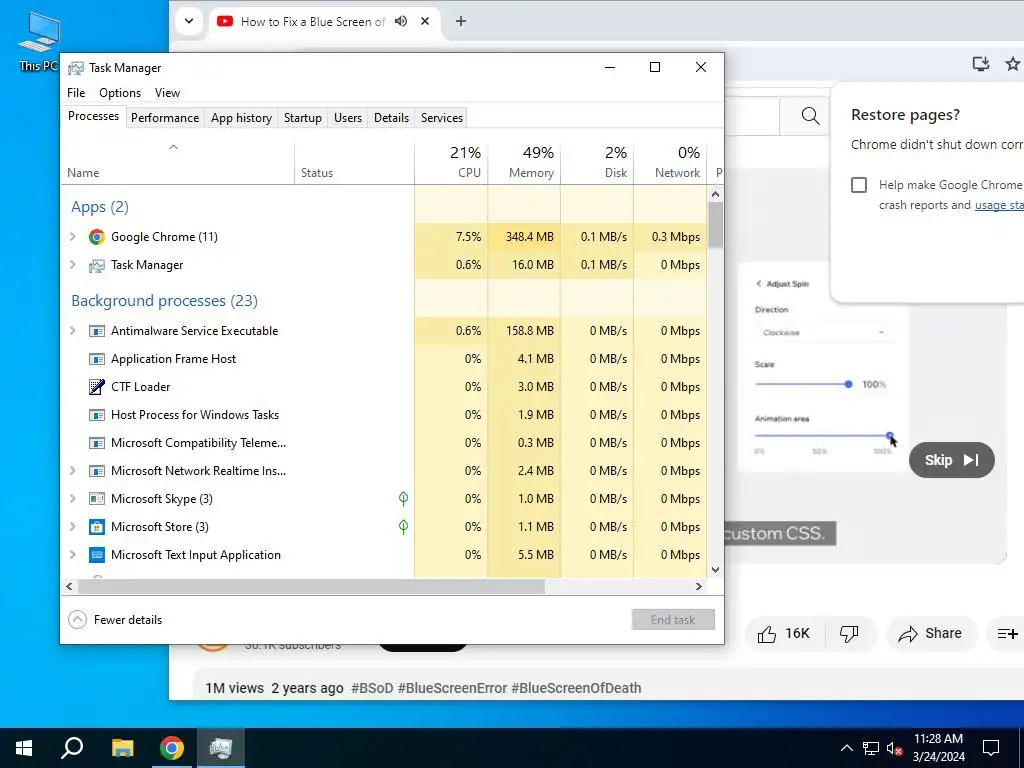This screenshot has width=1024, height=768.
Task: Click the #BSoD hashtag link
Action: coord(372,688)
